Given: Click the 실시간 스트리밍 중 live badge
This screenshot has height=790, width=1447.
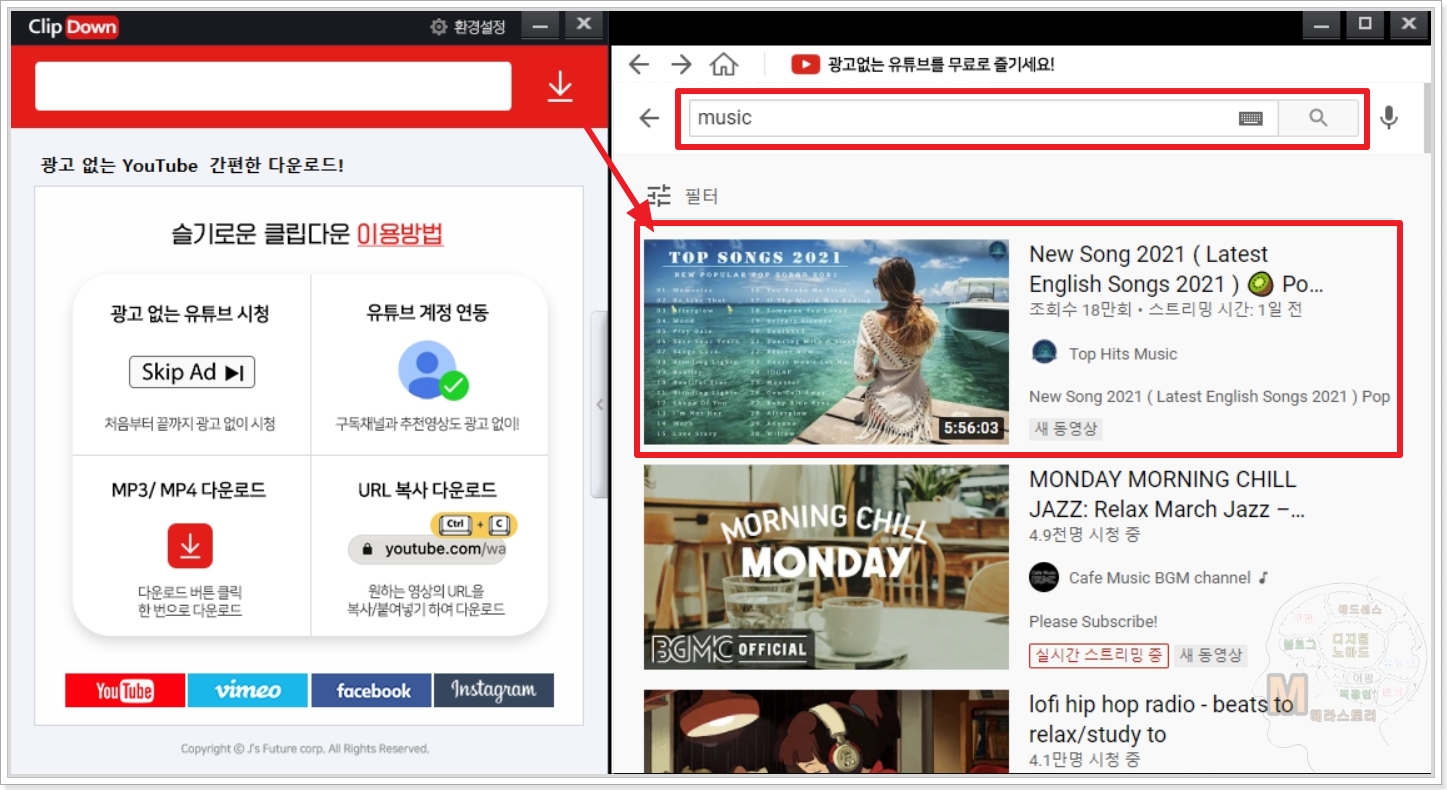Looking at the screenshot, I should click(x=1098, y=655).
